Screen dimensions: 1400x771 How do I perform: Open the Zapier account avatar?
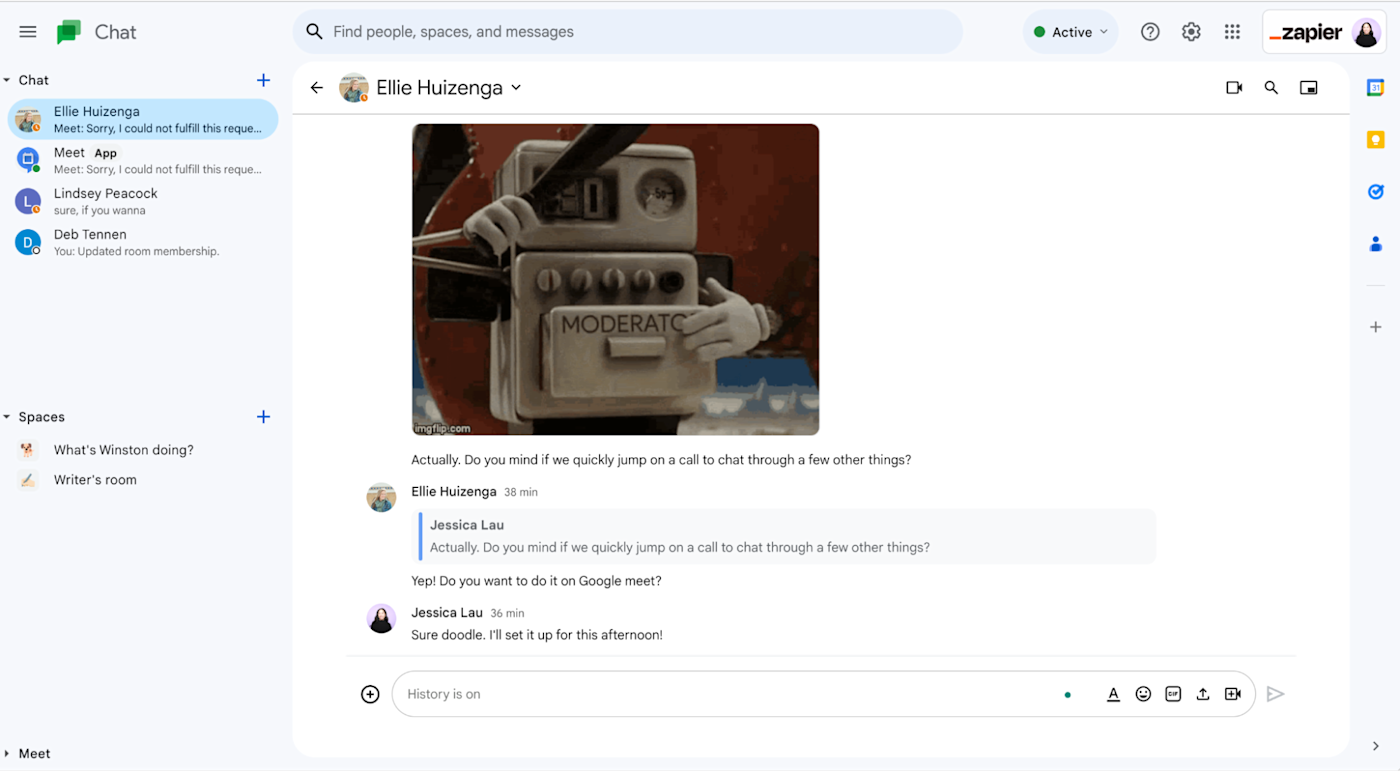pyautogui.click(x=1366, y=32)
